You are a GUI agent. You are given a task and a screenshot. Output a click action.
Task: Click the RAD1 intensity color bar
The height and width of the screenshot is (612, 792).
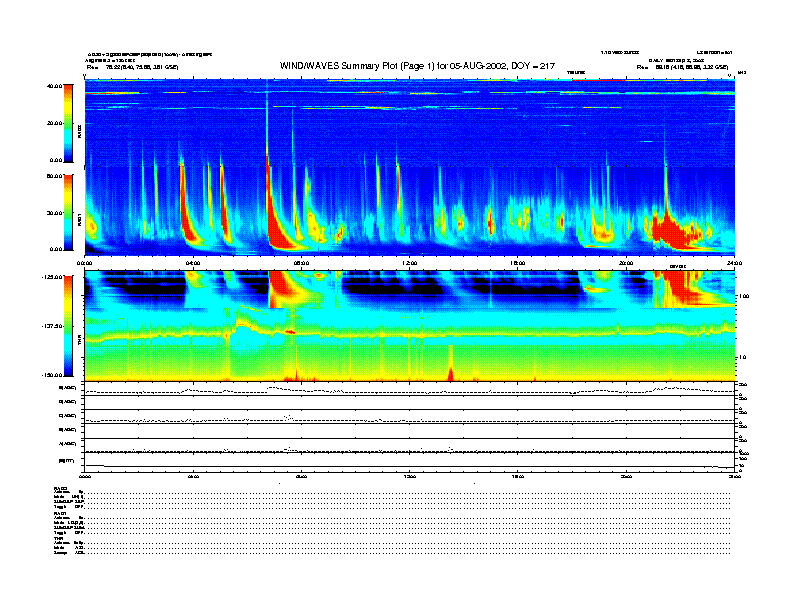coord(68,213)
